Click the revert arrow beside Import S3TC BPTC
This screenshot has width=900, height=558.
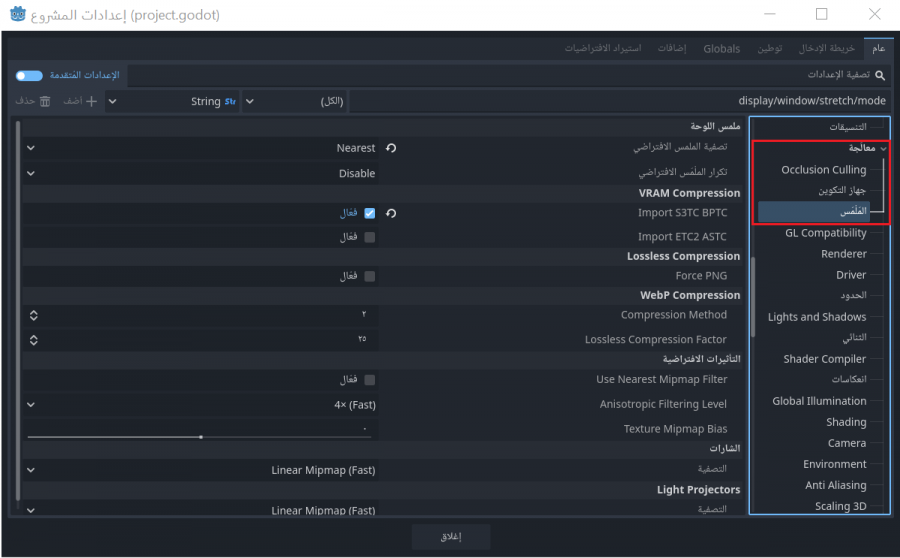pyautogui.click(x=391, y=213)
